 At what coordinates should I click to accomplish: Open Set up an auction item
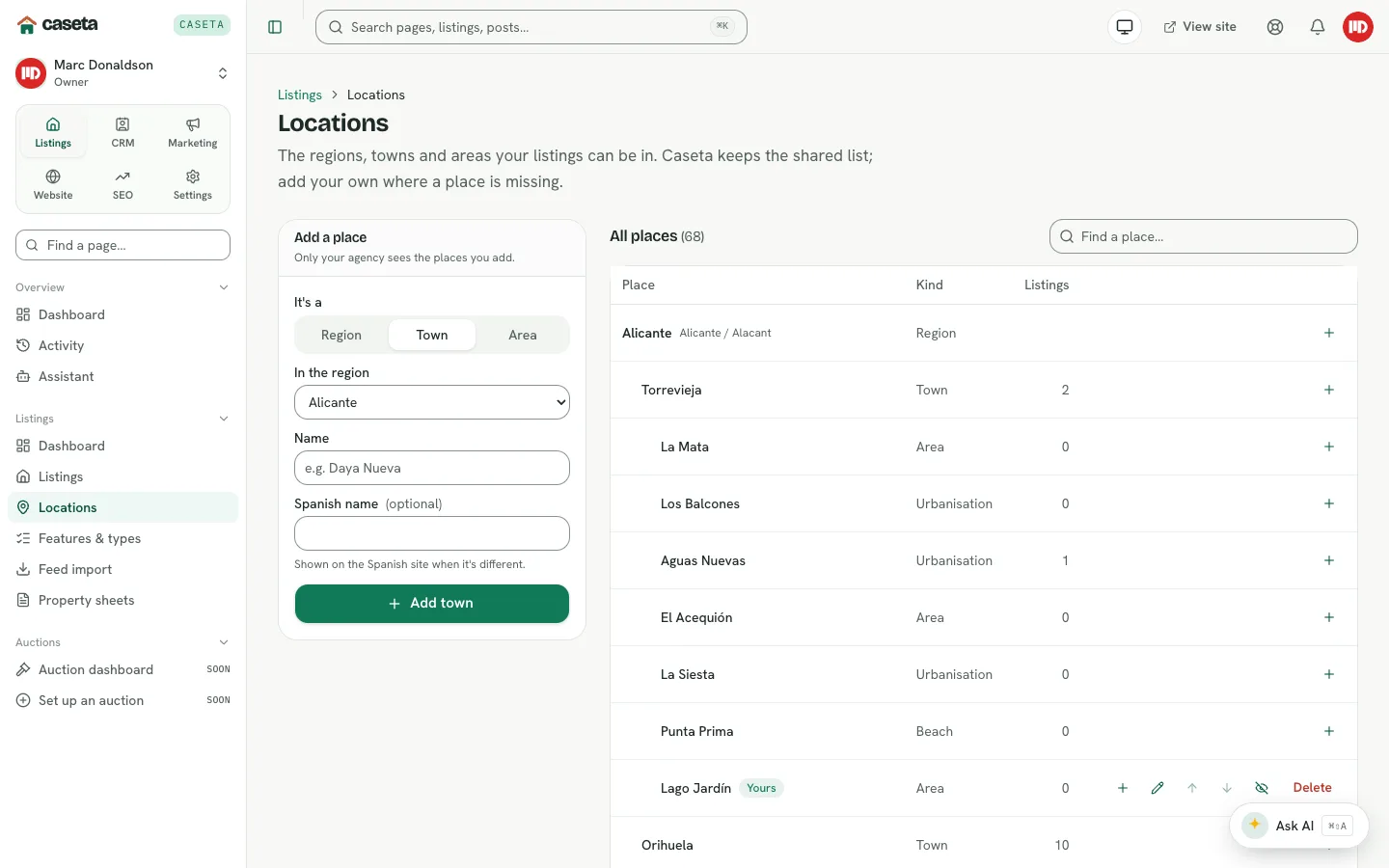point(123,700)
